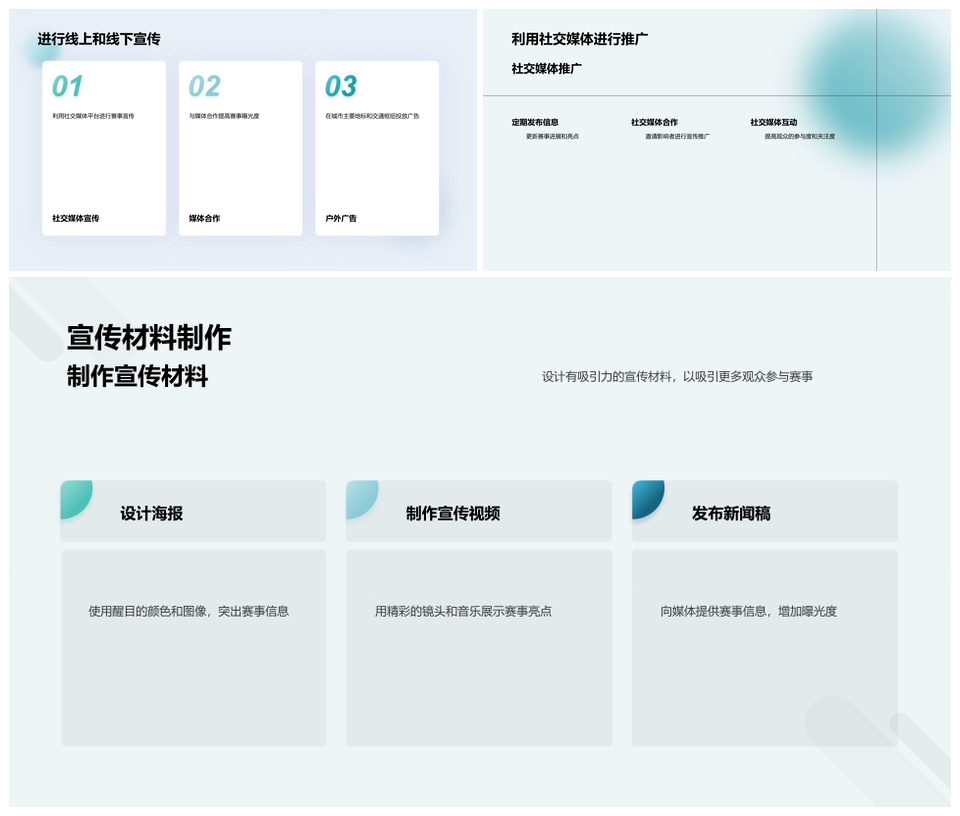Viewport: 960px width, 816px height.
Task: Select the 制作宣传视频 header label
Action: [452, 513]
